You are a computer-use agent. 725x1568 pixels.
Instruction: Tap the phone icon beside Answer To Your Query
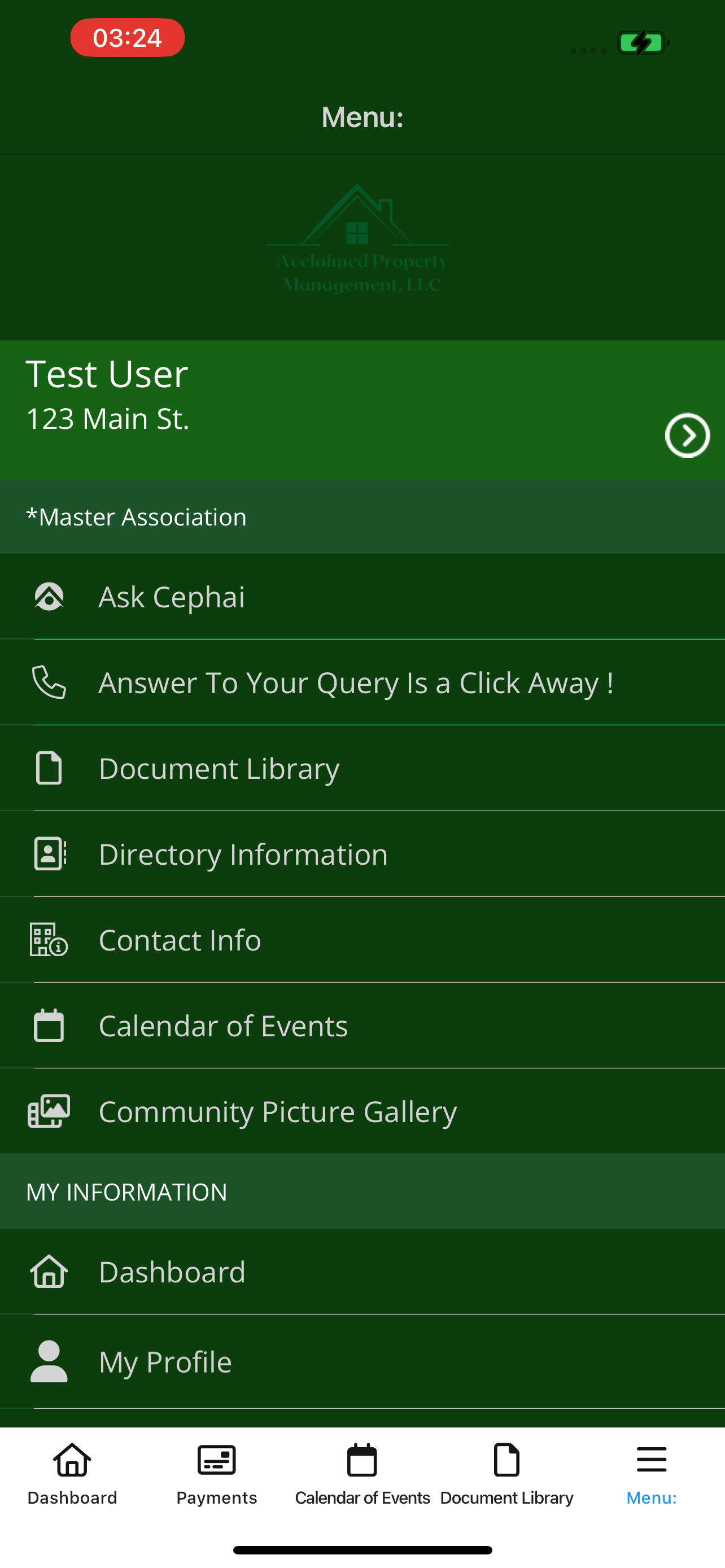(49, 682)
